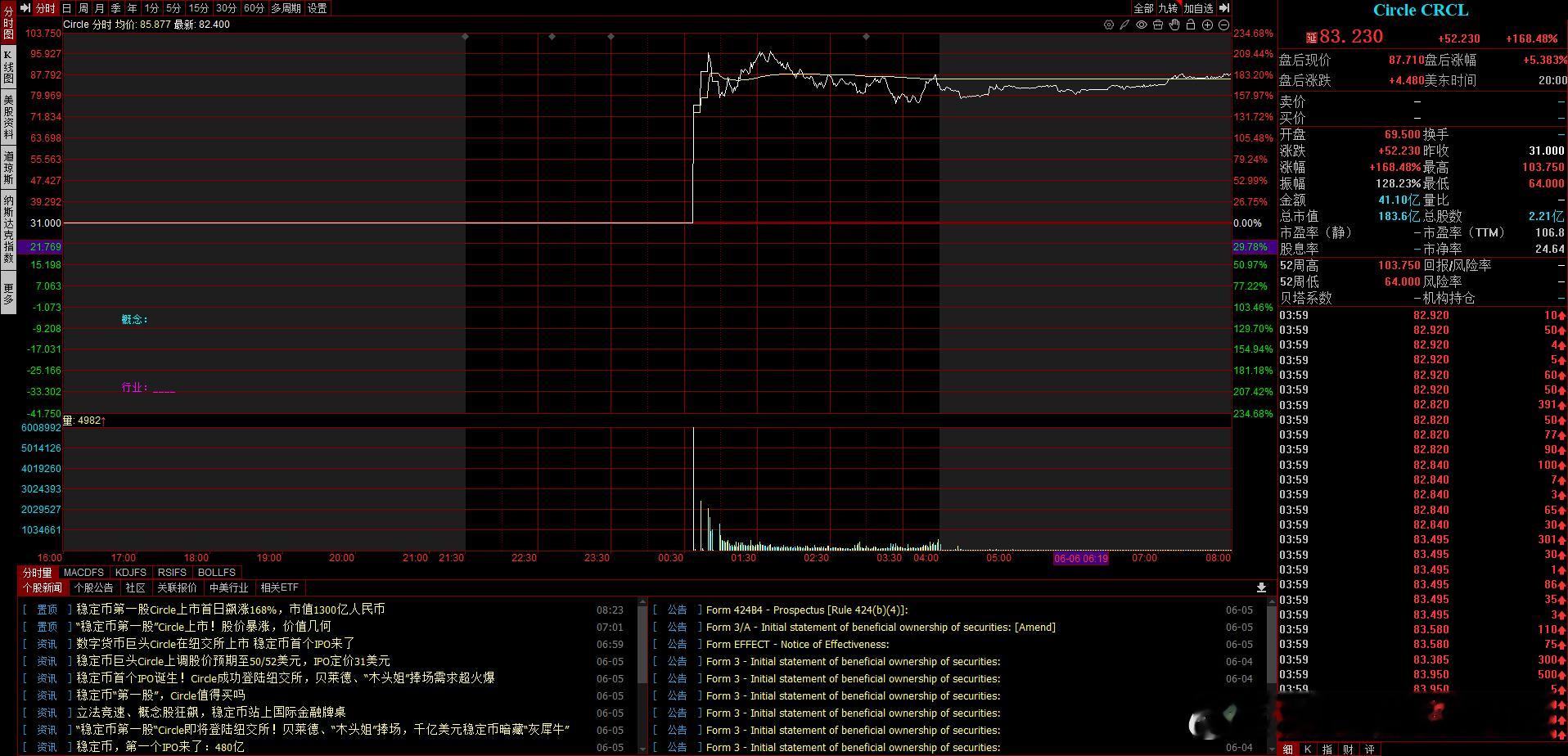Choose the 60分 period
This screenshot has width=1568, height=756.
click(255, 8)
